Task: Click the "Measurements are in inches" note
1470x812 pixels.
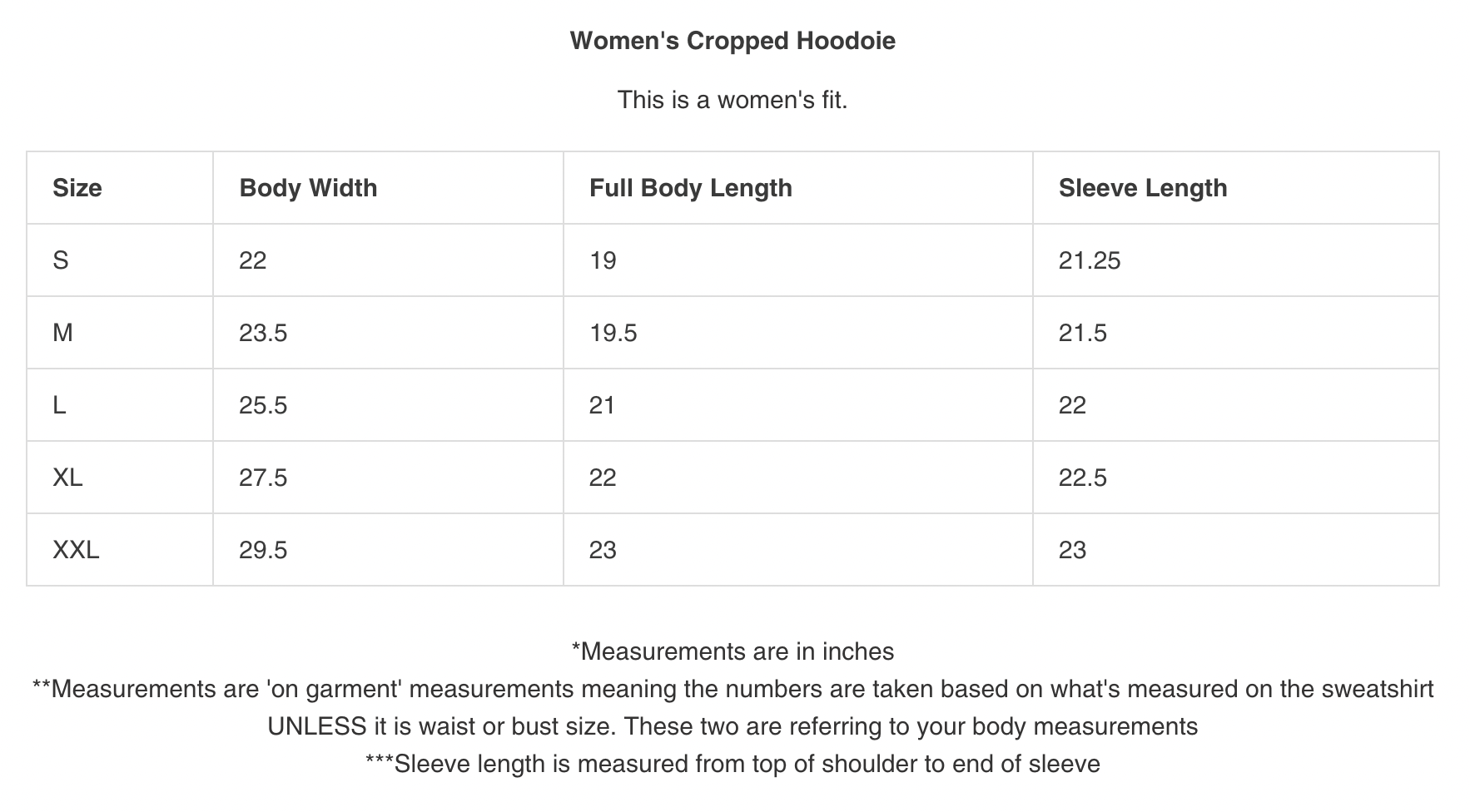Action: (x=733, y=651)
